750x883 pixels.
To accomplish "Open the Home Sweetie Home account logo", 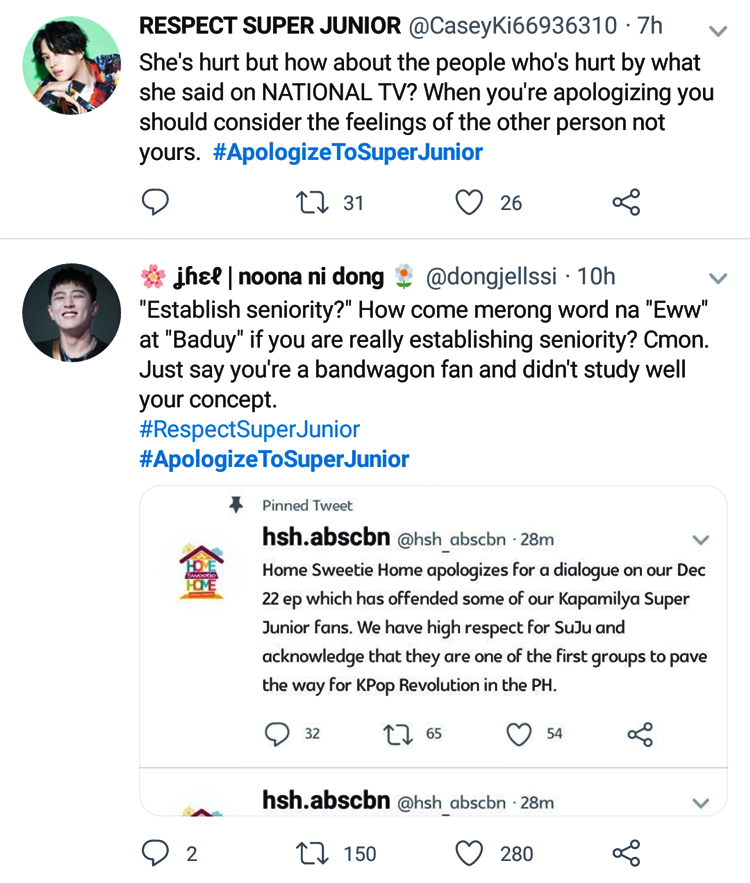I will point(203,567).
